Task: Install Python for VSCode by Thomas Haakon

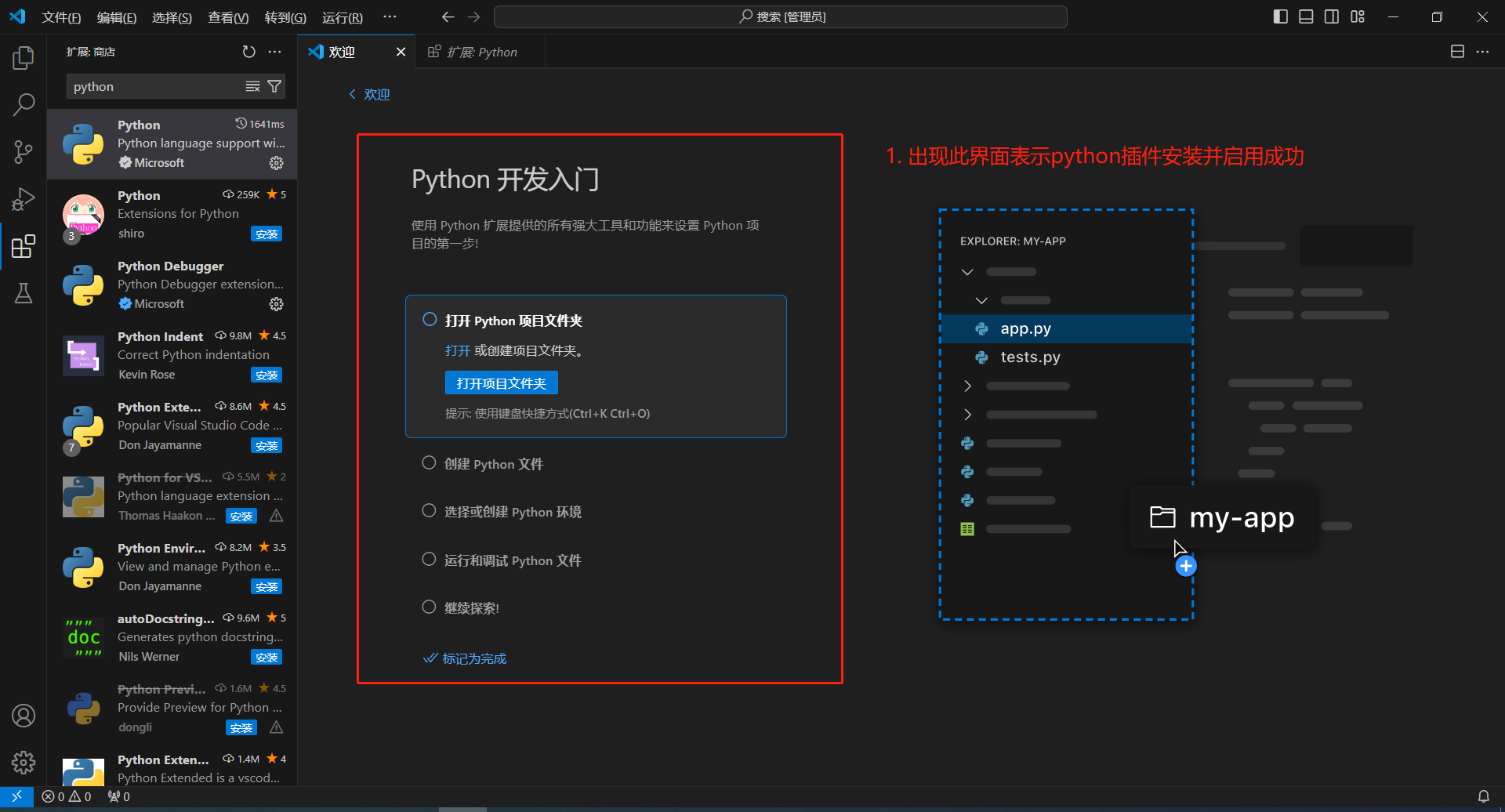Action: tap(241, 516)
